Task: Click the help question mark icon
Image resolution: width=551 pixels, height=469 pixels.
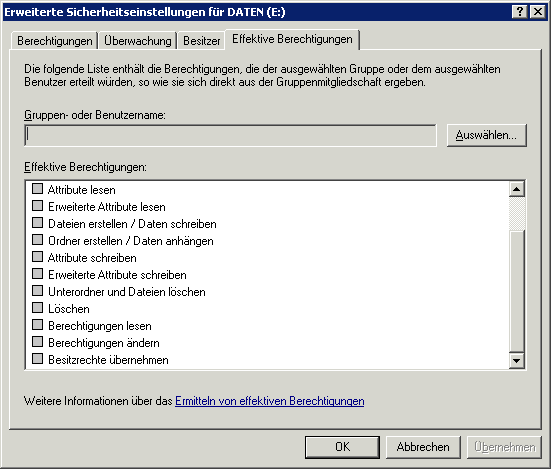Action: tap(520, 12)
